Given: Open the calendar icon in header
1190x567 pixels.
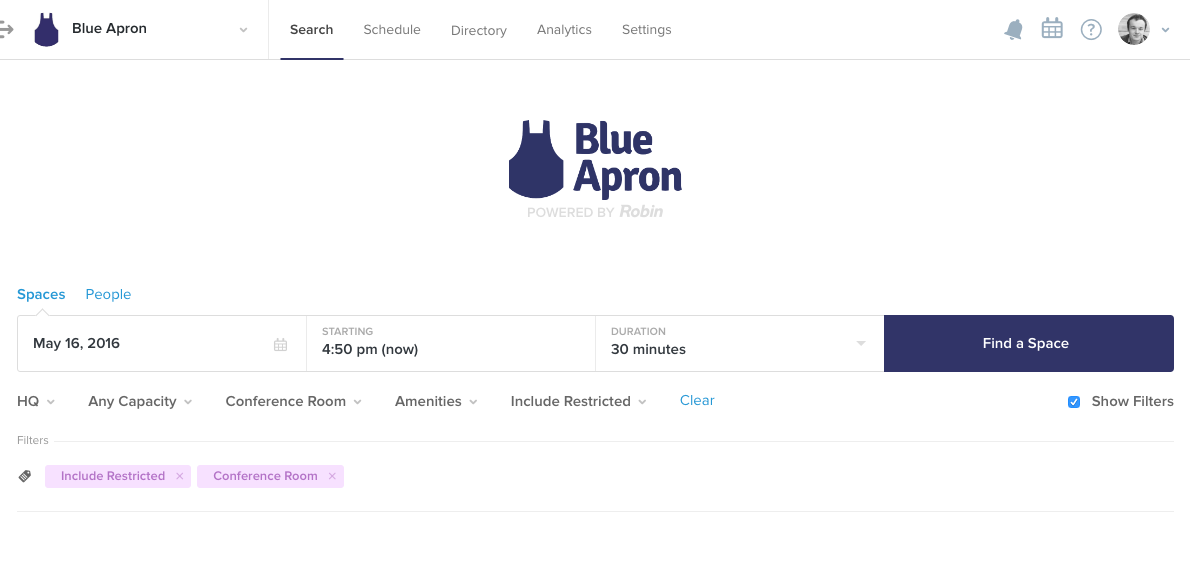Looking at the screenshot, I should coord(1052,29).
